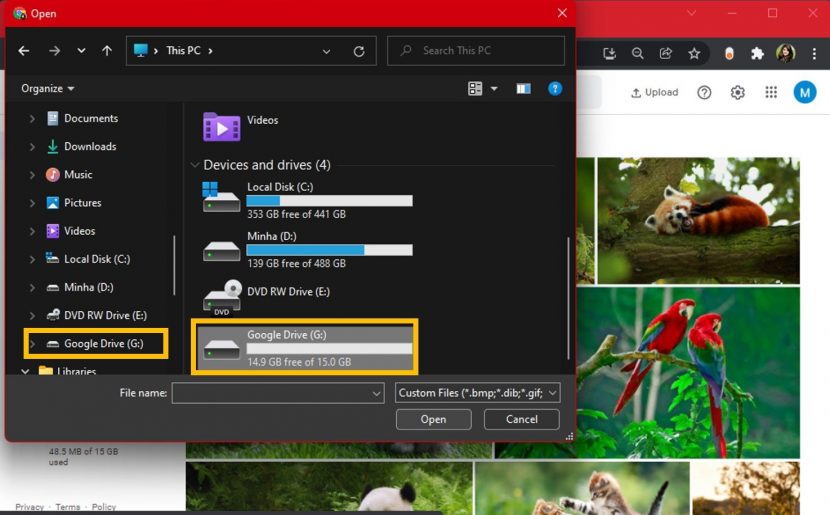Image resolution: width=830 pixels, height=515 pixels.
Task: Open the File name history dropdown
Action: (376, 393)
